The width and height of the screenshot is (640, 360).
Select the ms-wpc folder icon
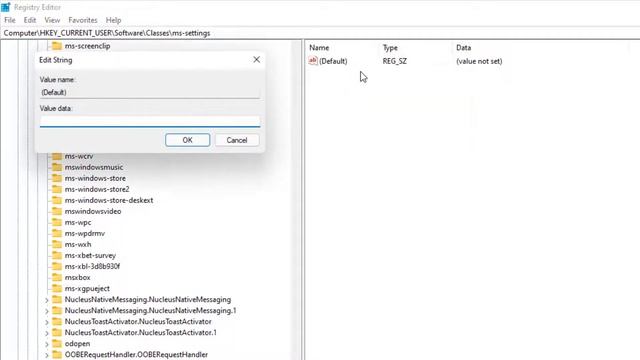pos(57,222)
